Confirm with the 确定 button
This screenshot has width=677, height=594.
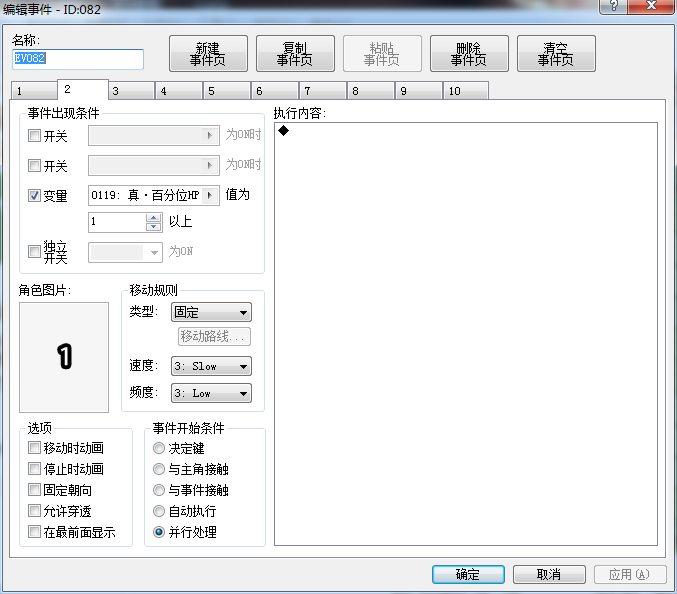coord(468,574)
